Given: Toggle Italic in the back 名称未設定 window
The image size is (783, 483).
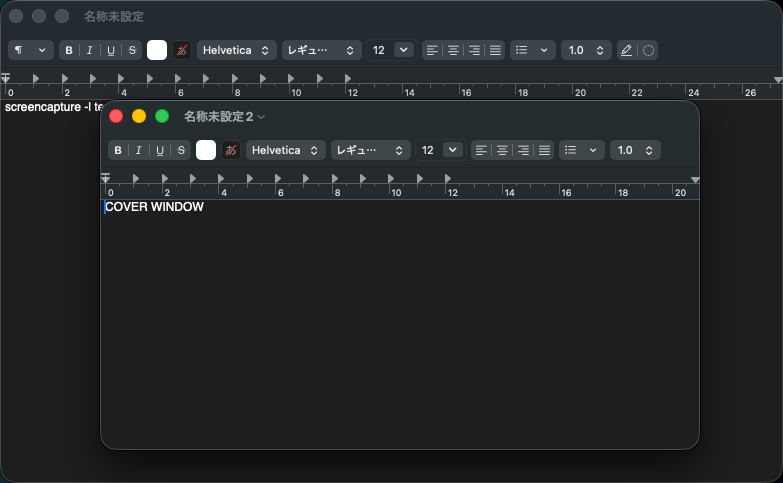Looking at the screenshot, I should pyautogui.click(x=90, y=50).
